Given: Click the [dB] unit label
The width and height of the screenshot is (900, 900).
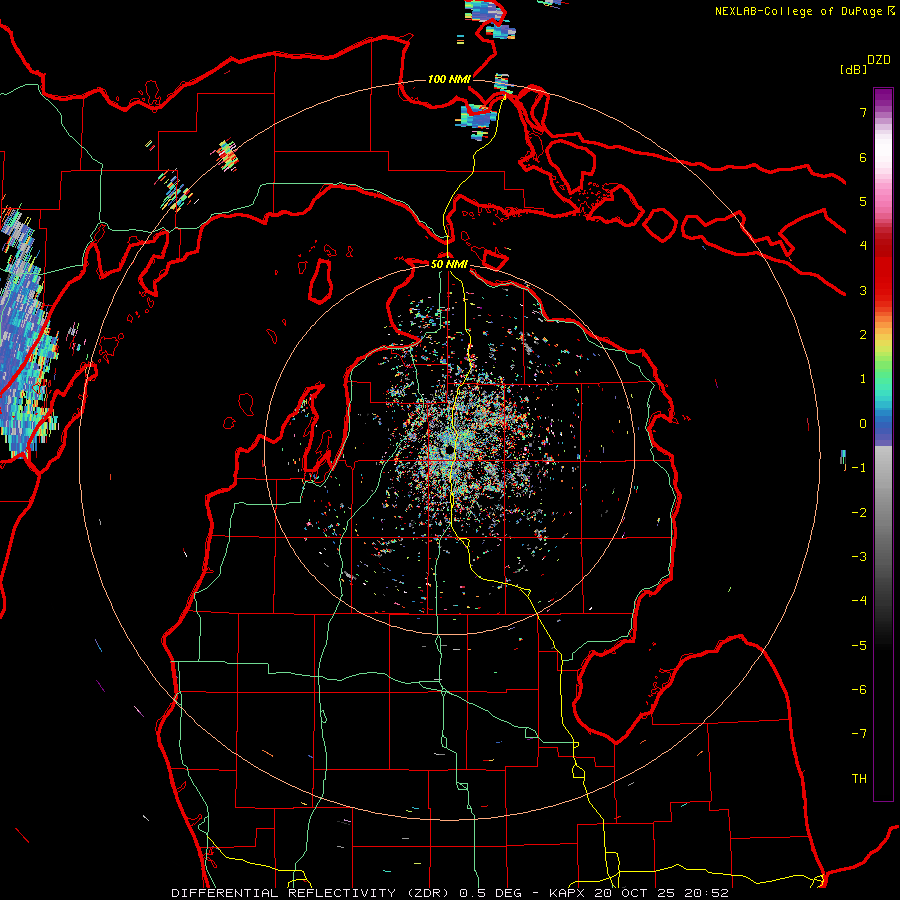Looking at the screenshot, I should tap(854, 69).
